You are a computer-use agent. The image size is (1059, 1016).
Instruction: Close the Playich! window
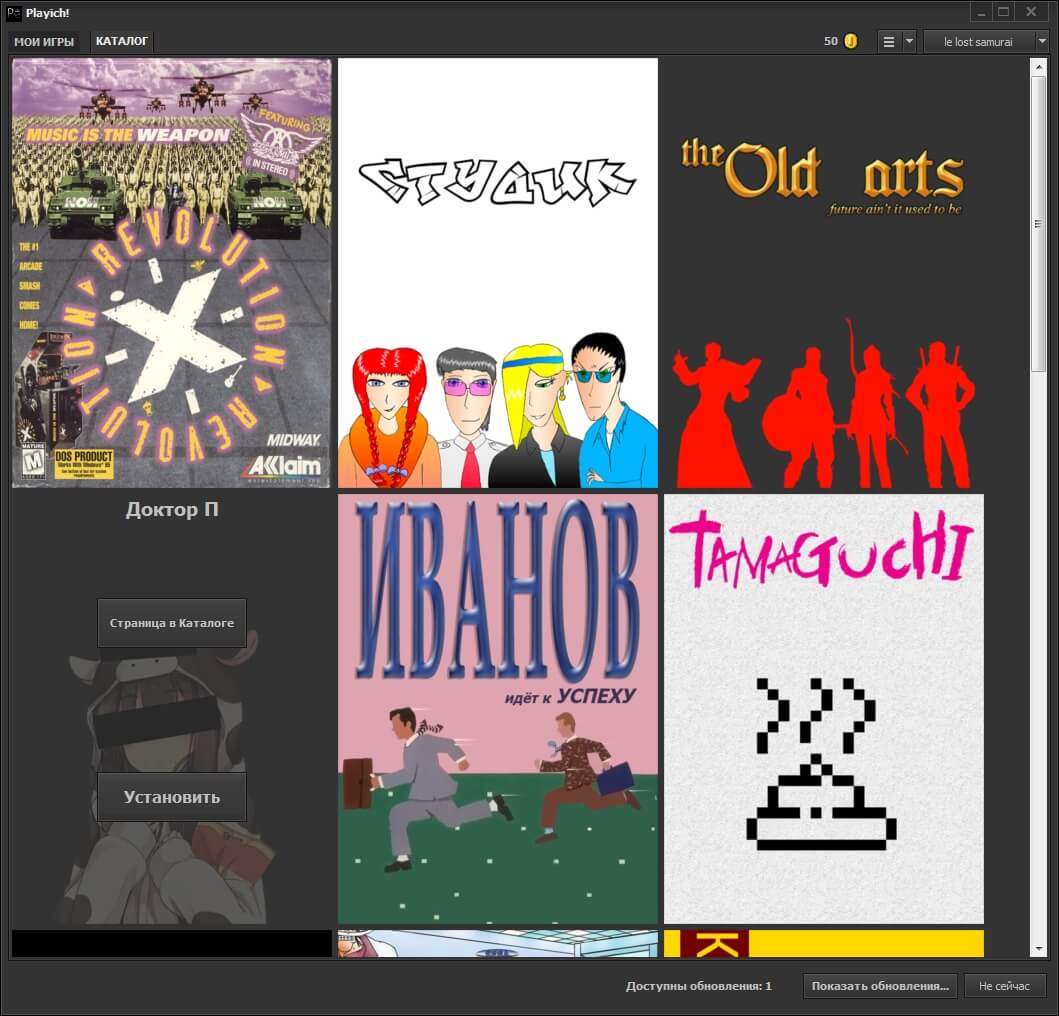pyautogui.click(x=1031, y=12)
